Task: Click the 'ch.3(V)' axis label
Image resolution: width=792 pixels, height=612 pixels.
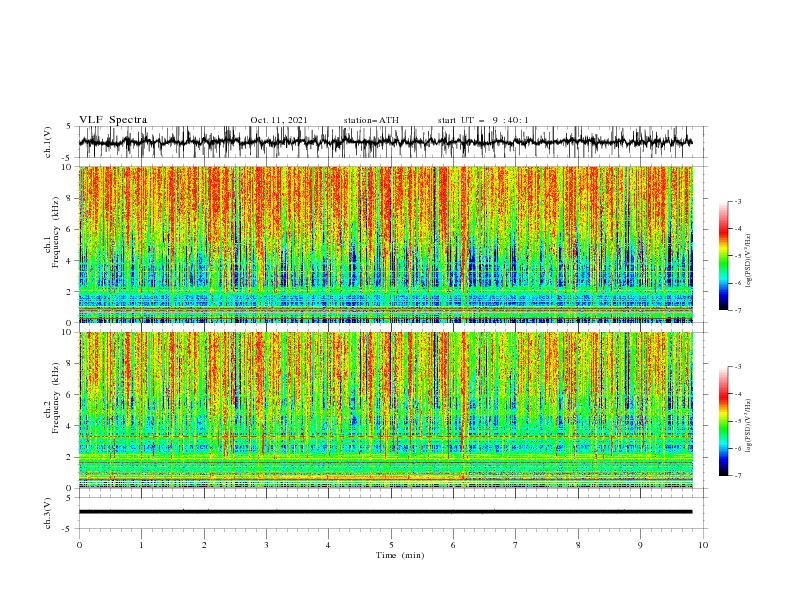Action: [48, 513]
